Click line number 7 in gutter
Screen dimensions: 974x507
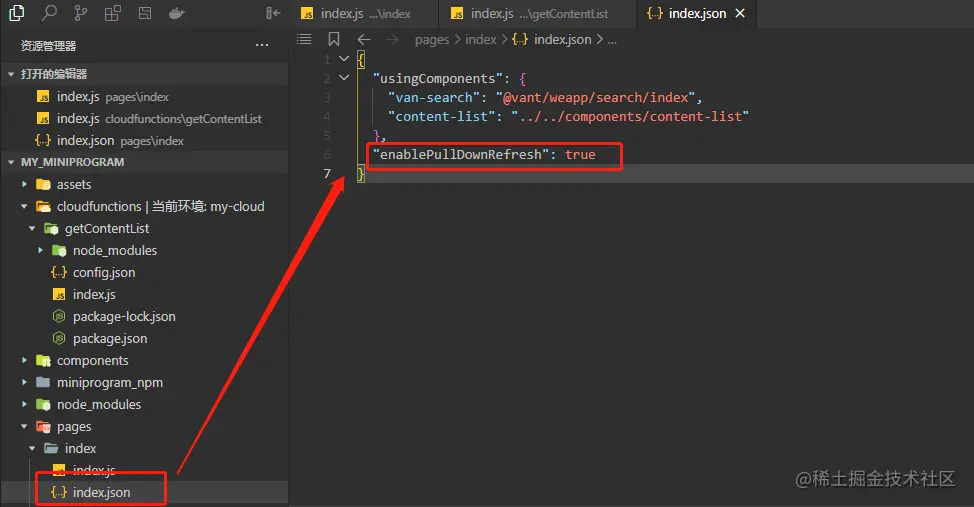tap(327, 173)
